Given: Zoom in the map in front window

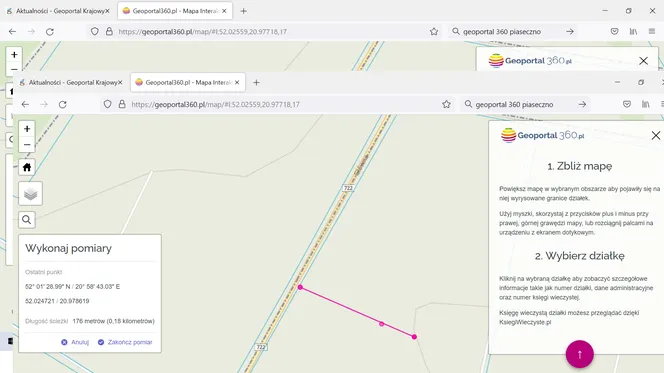Looking at the screenshot, I should tap(27, 129).
